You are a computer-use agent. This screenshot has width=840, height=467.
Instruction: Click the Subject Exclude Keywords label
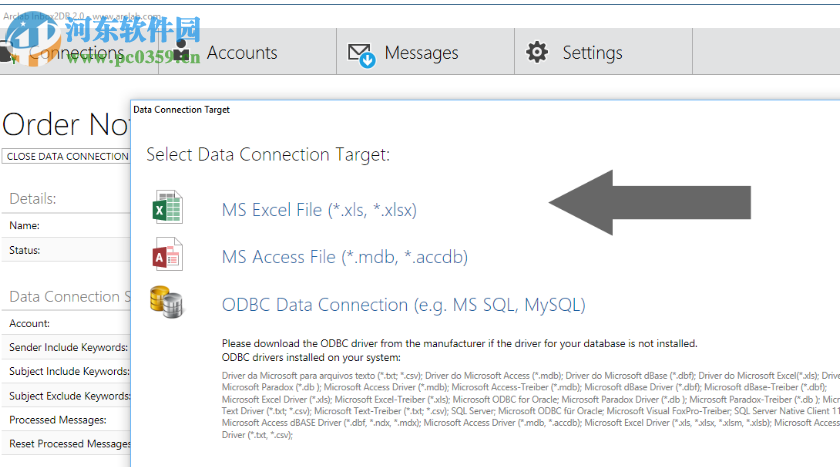[68, 396]
